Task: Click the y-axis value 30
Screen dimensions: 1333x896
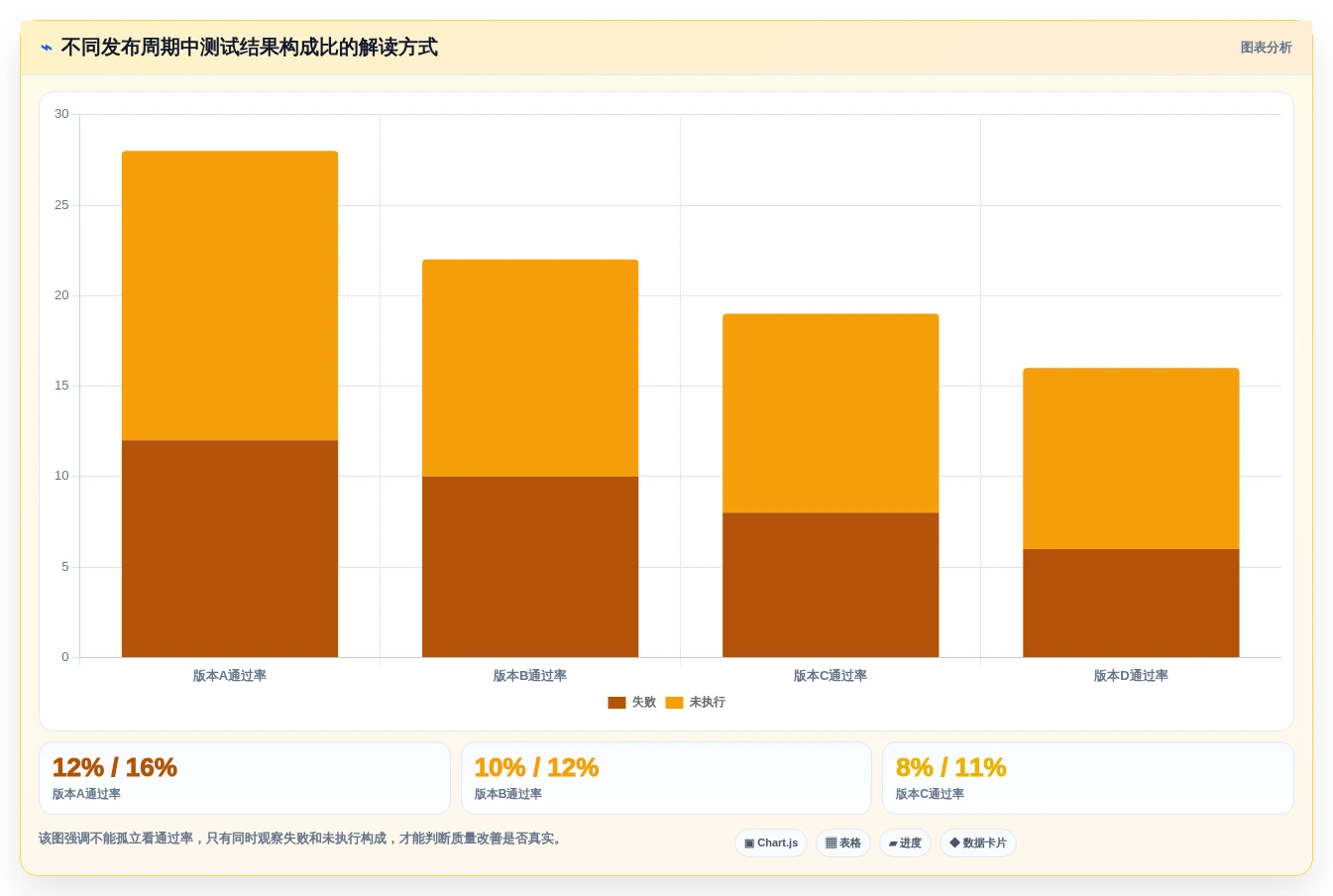Action: tap(61, 114)
